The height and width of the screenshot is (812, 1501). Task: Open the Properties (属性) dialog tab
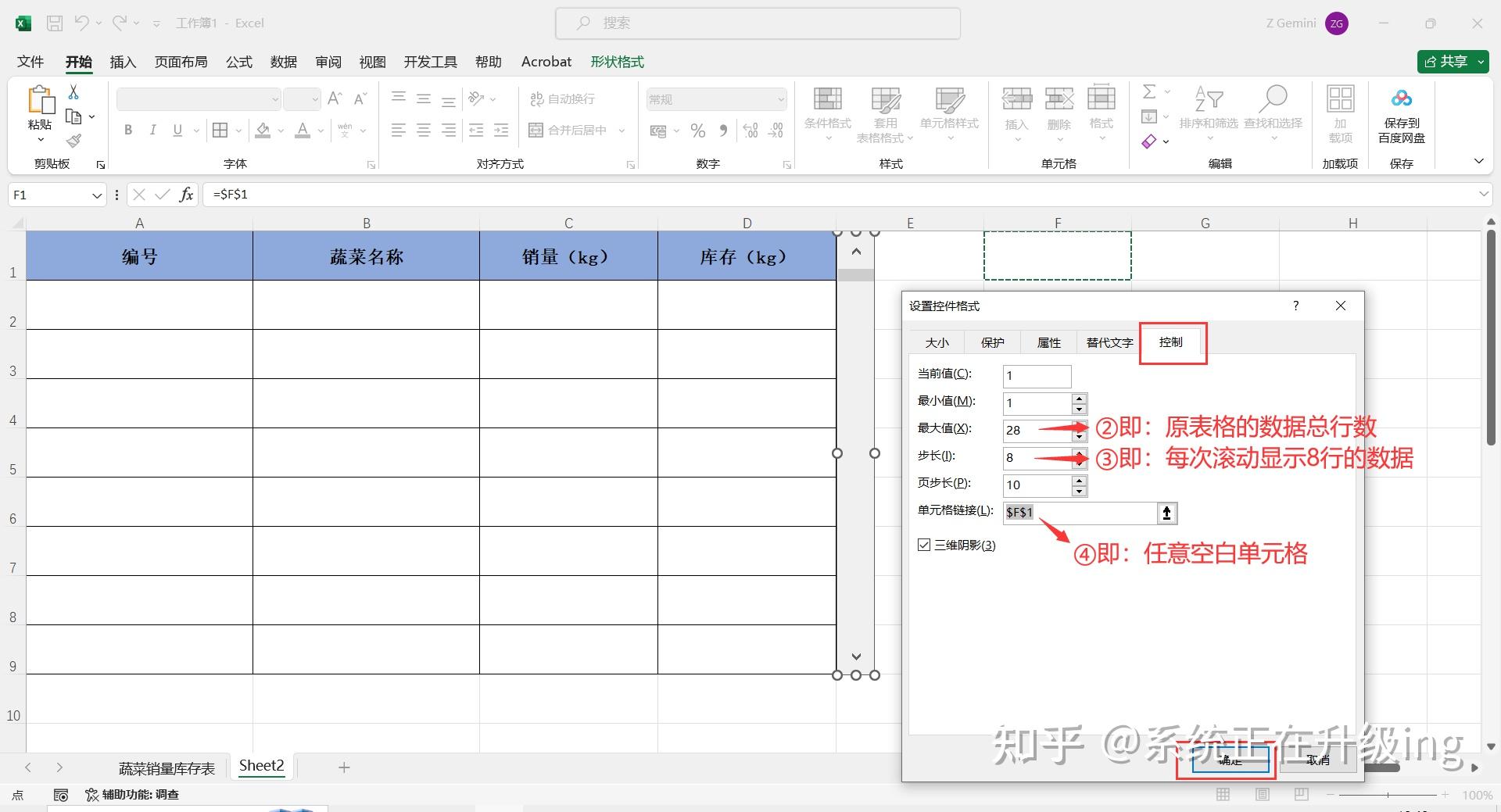1049,342
